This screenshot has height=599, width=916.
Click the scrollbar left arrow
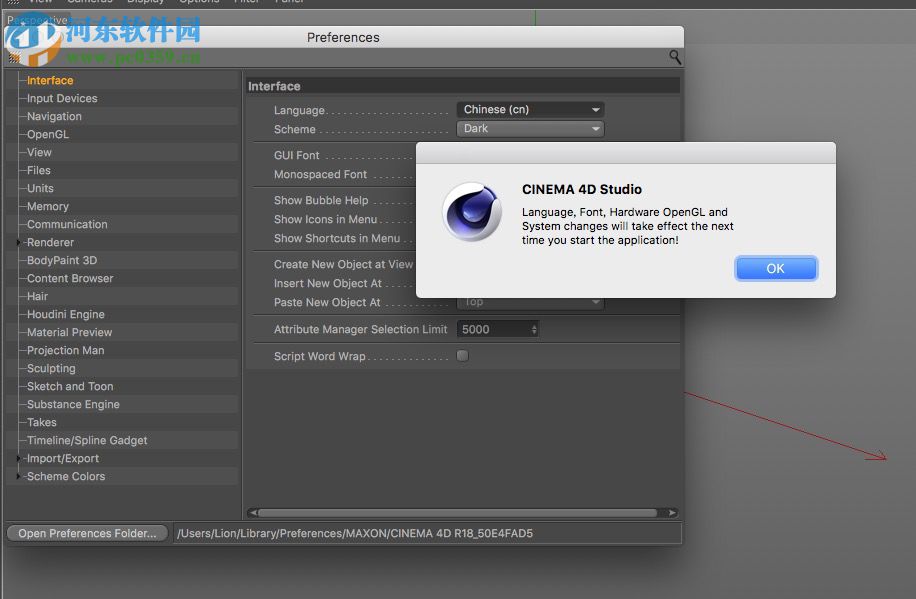coord(252,513)
